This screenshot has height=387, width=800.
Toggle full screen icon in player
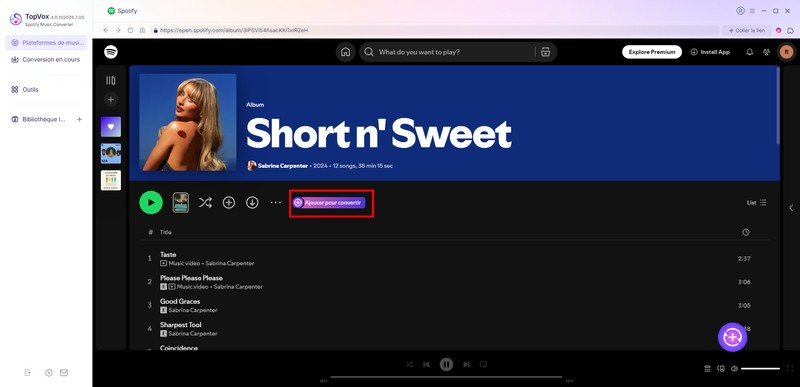click(x=790, y=369)
